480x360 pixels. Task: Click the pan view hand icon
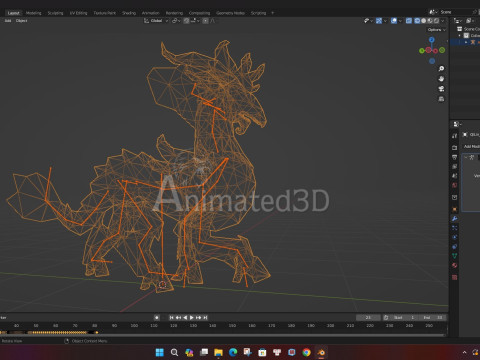click(441, 79)
